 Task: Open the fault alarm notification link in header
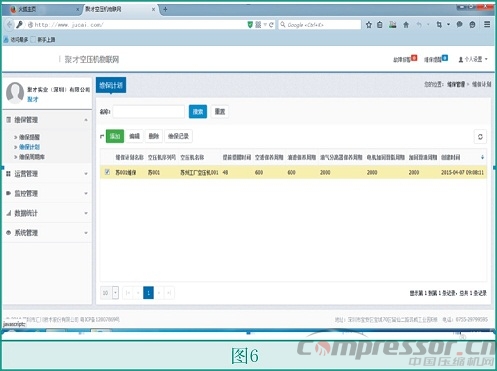405,59
